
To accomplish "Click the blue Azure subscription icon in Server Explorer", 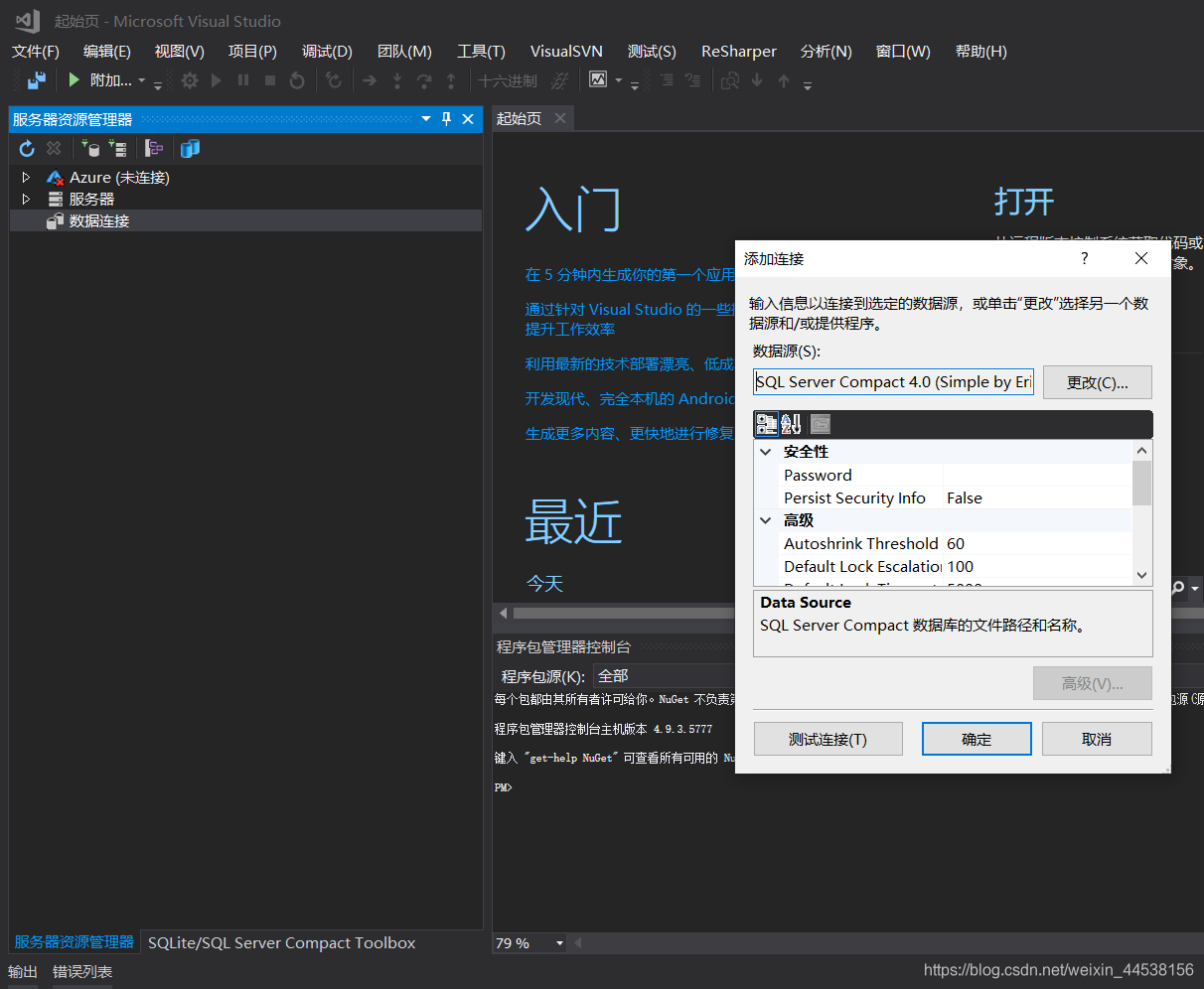I will pos(190,148).
